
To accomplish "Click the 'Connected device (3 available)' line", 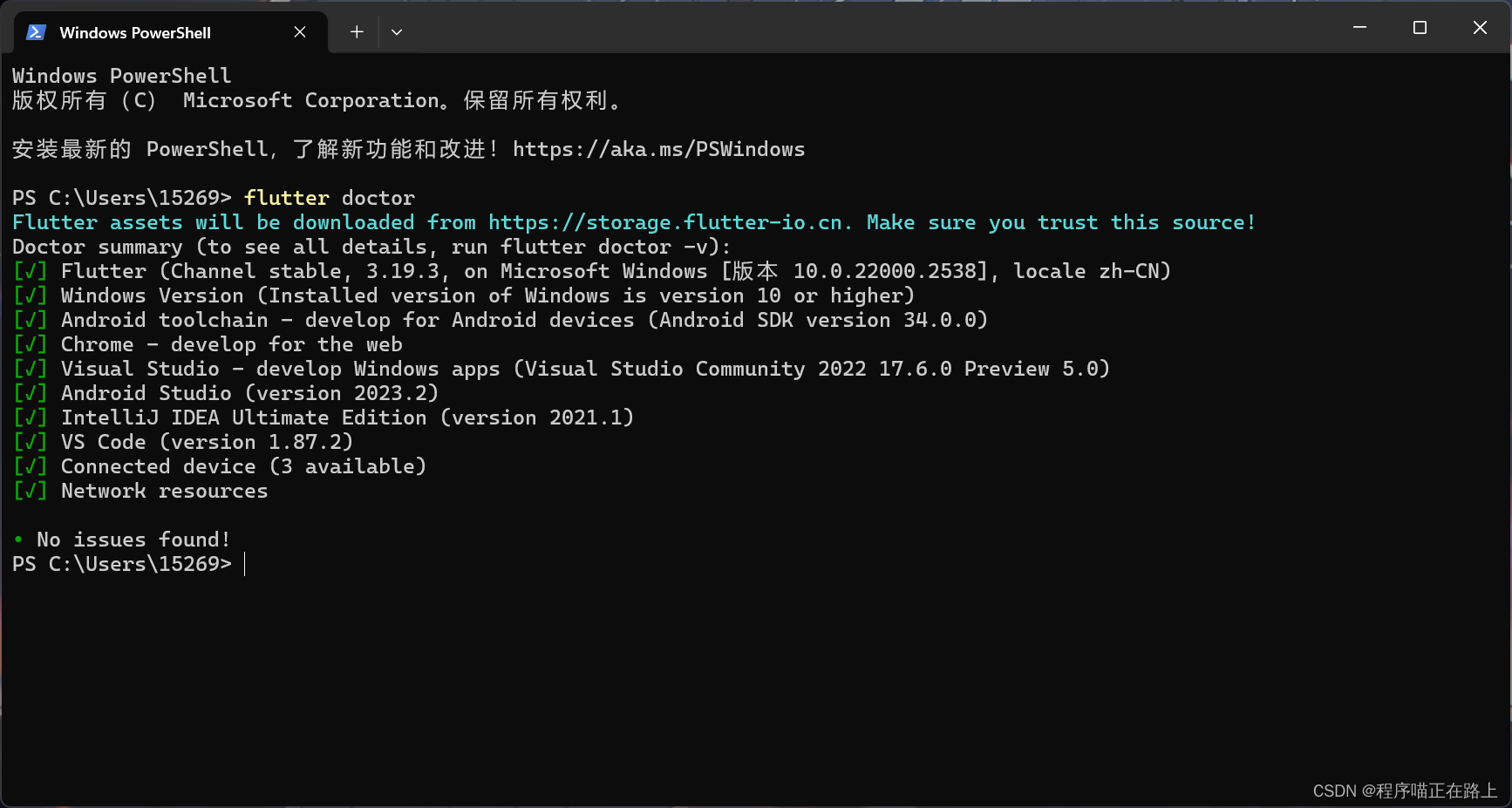I will click(x=220, y=466).
